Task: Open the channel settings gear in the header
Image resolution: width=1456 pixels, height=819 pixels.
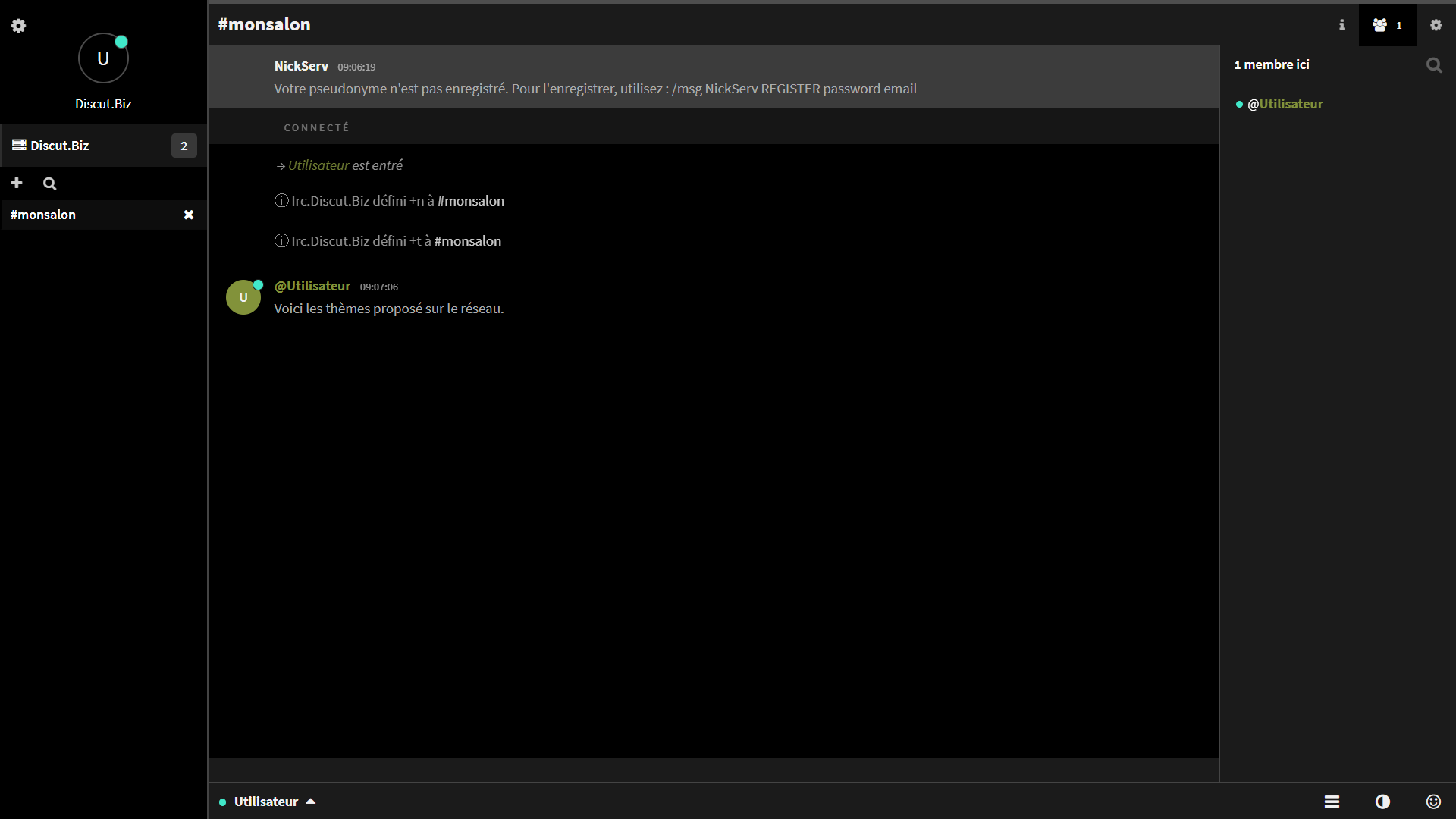Action: click(x=1436, y=25)
